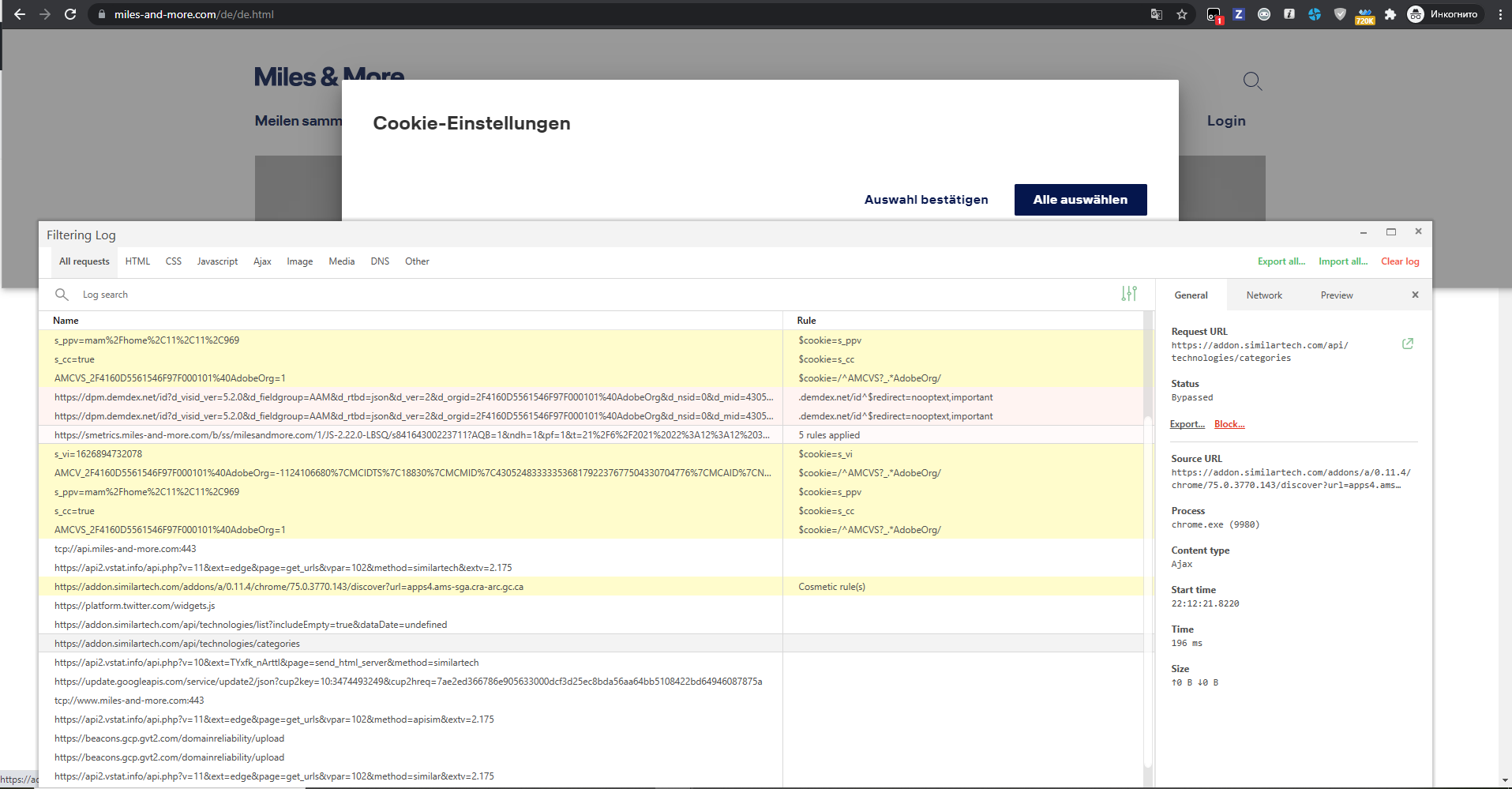Click the Incognito profile icon

coord(1415,13)
